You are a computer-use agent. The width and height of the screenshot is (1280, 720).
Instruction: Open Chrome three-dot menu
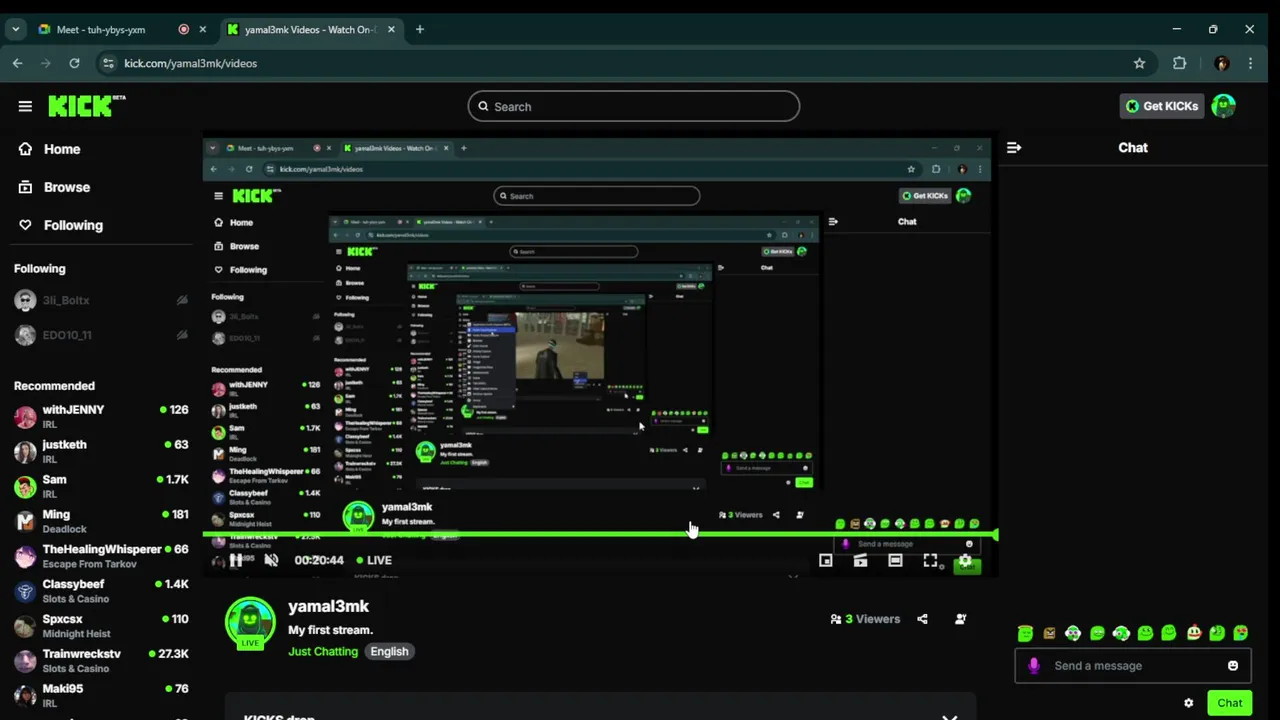pos(1251,63)
